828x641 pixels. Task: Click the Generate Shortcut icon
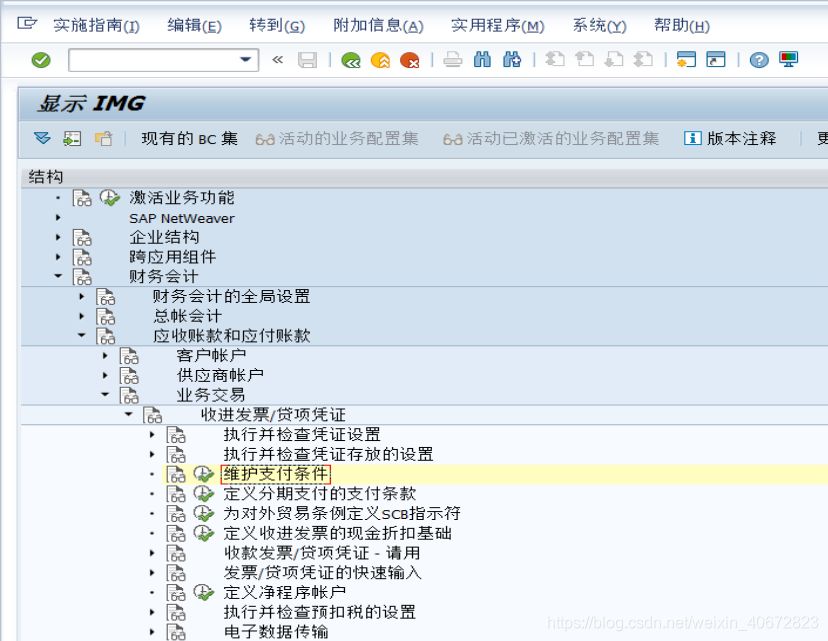tap(716, 60)
